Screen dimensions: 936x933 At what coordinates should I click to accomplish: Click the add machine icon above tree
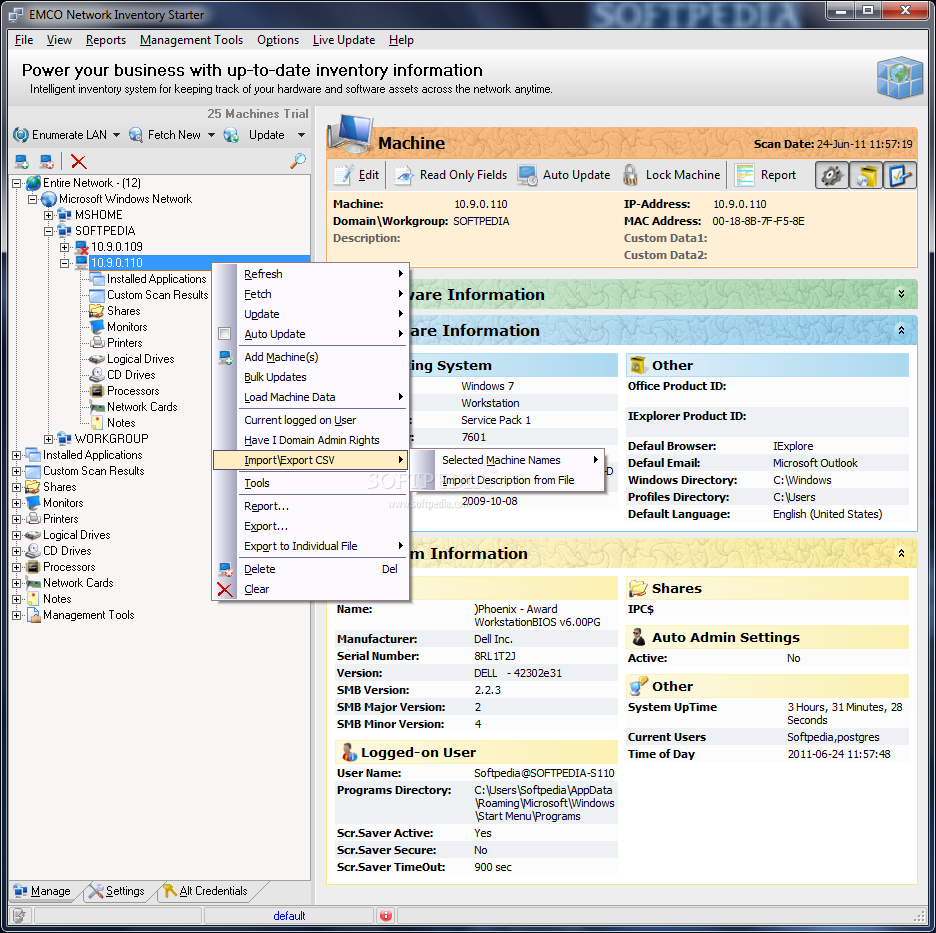(x=22, y=161)
